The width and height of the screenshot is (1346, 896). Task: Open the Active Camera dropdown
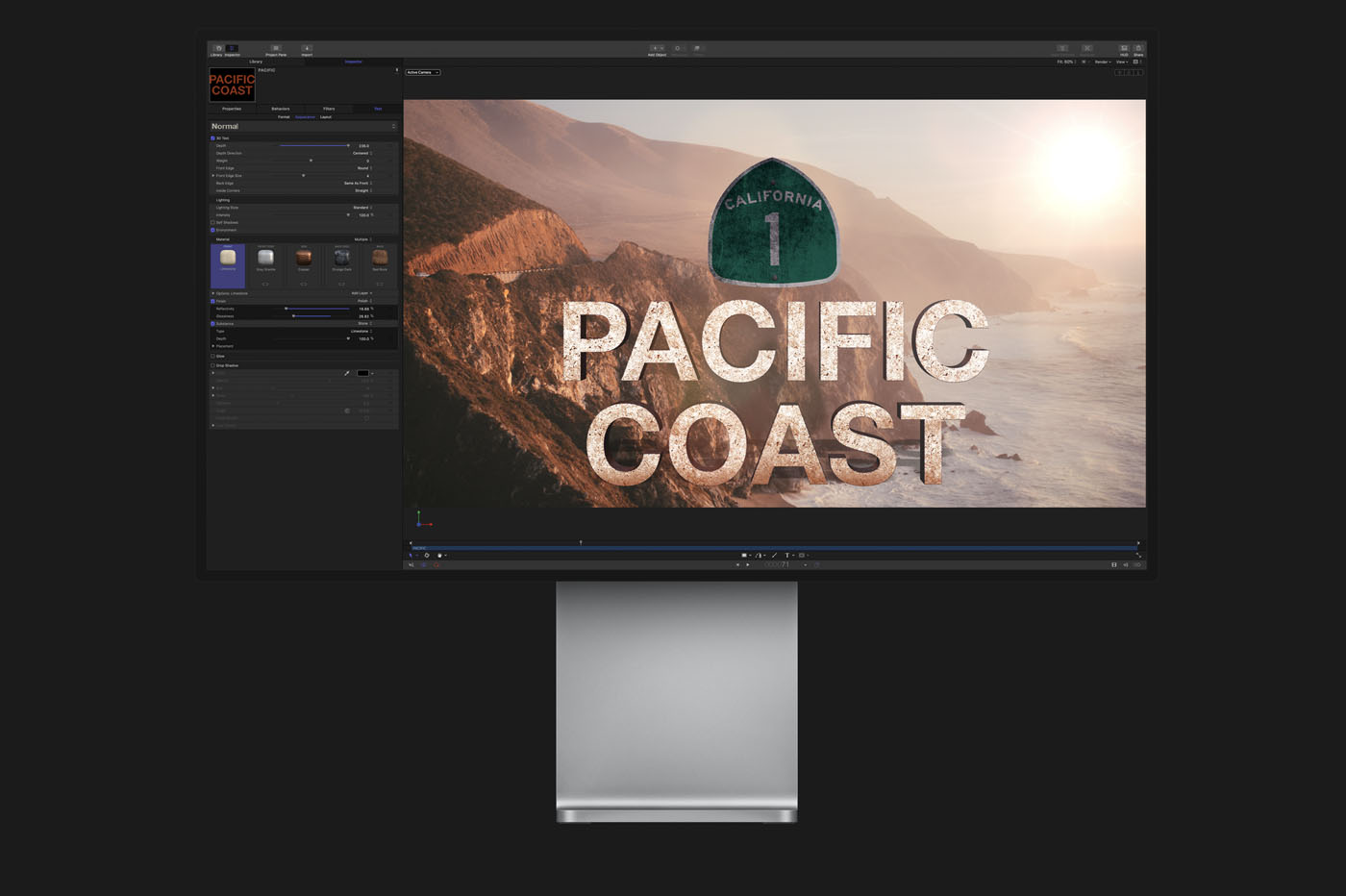click(423, 72)
